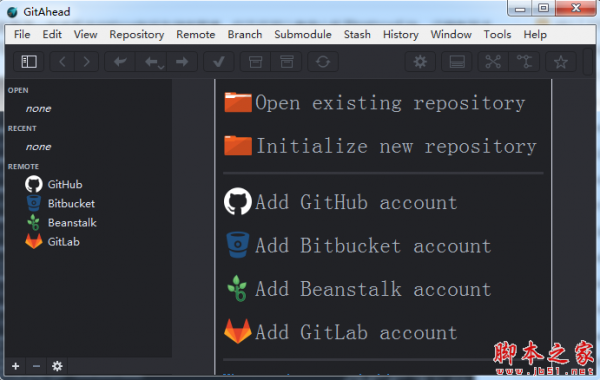
Task: Open the toolbar gear configuration icon
Action: (x=420, y=62)
